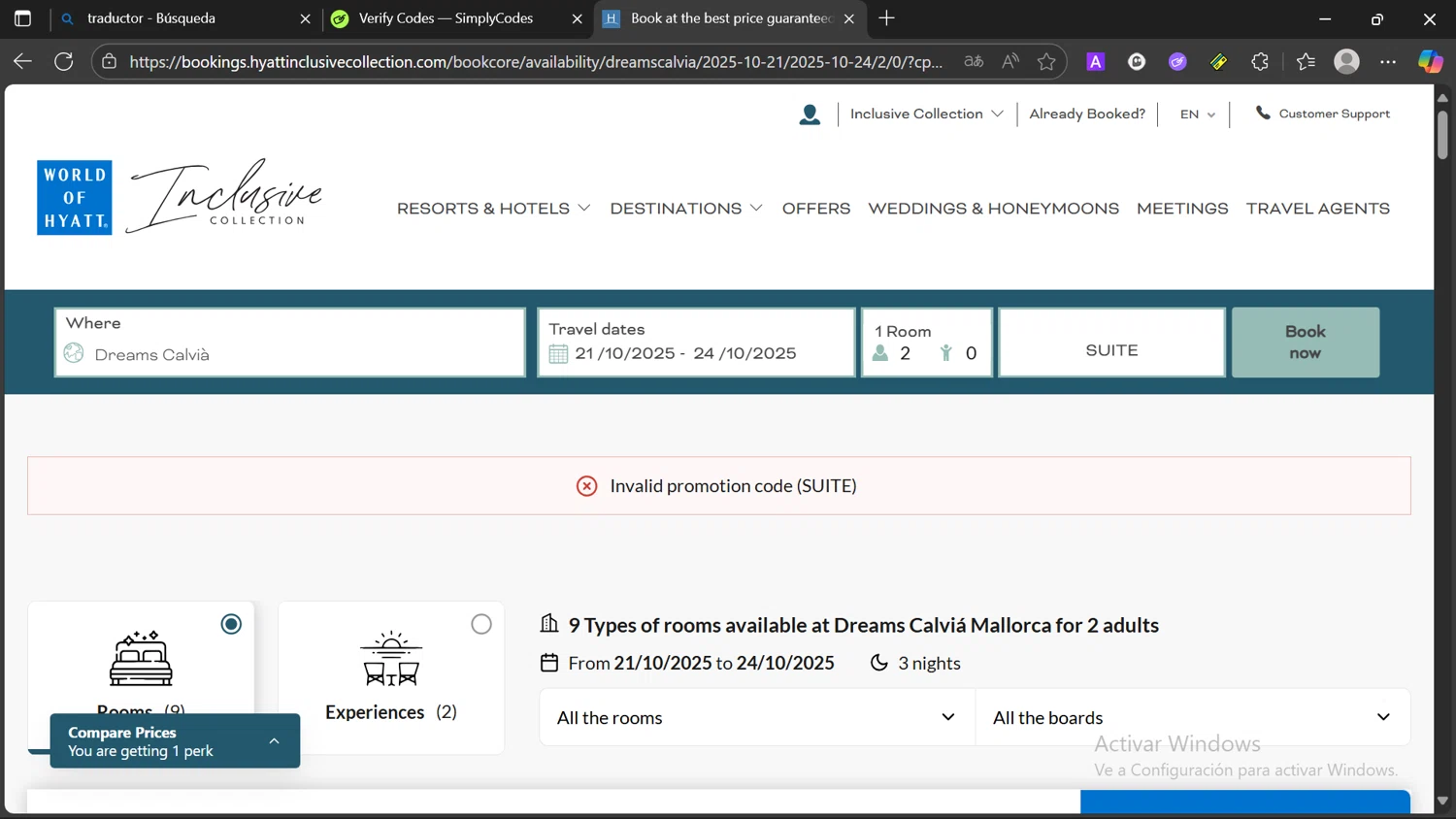1456x819 pixels.
Task: Open tab actions menu icon
Action: (22, 18)
